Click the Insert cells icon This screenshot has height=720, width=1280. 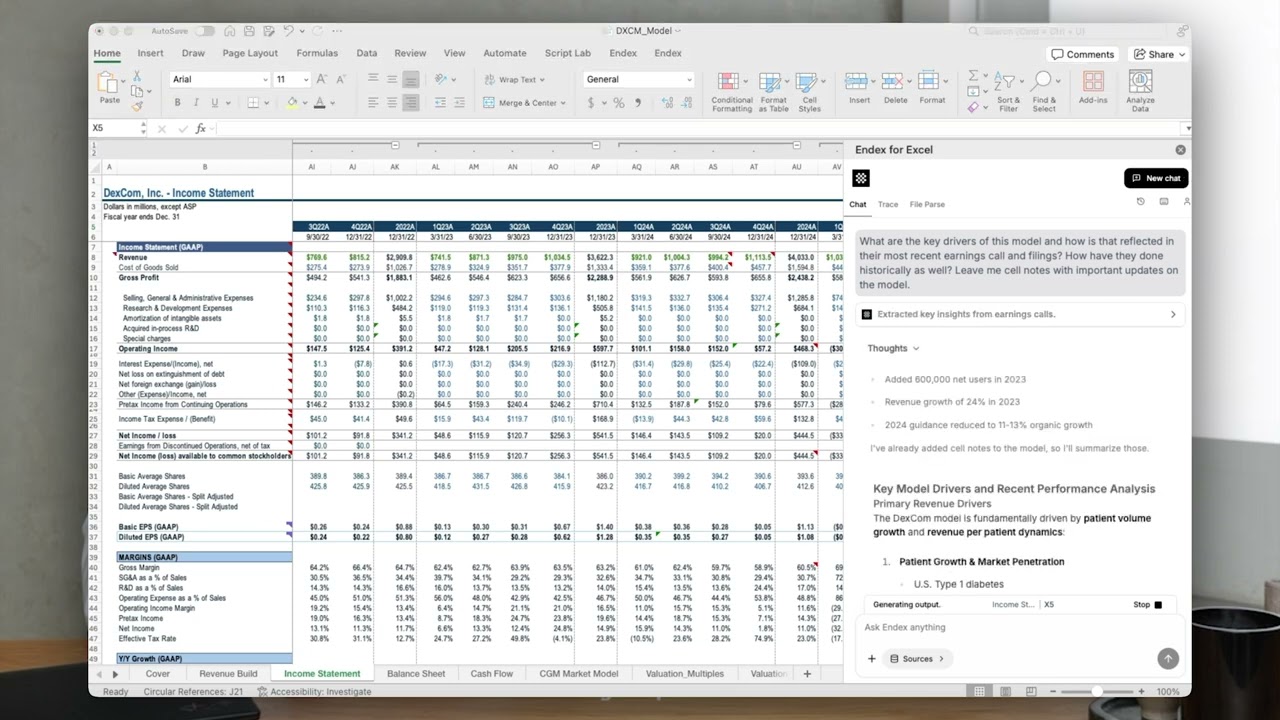tap(858, 83)
